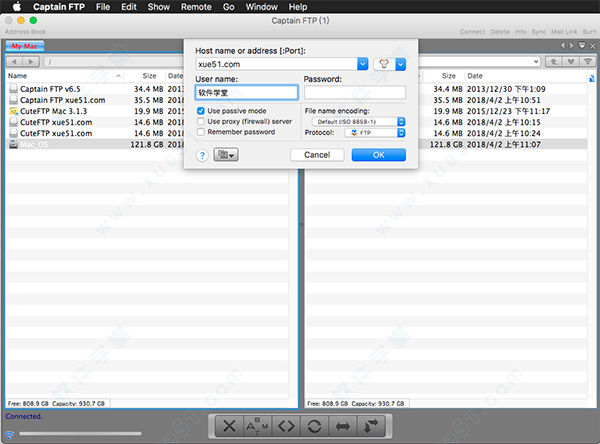Uncheck Use passive mode
This screenshot has height=444, width=600.
[201, 111]
